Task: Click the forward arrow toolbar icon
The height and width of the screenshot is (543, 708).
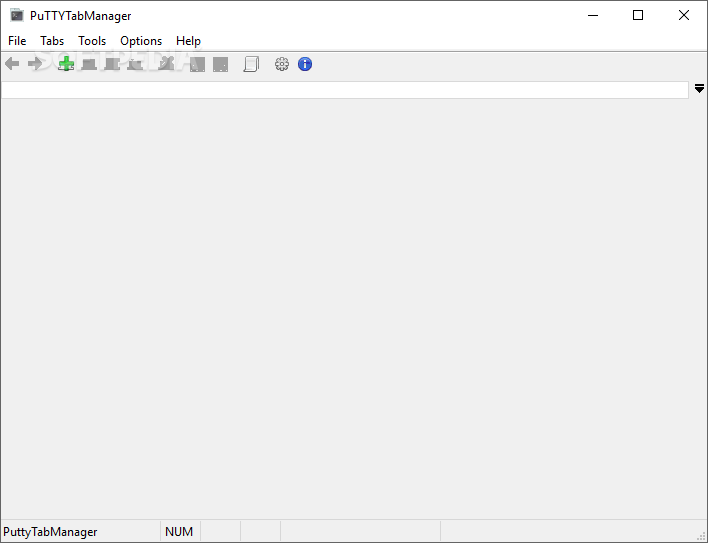Action: point(35,64)
